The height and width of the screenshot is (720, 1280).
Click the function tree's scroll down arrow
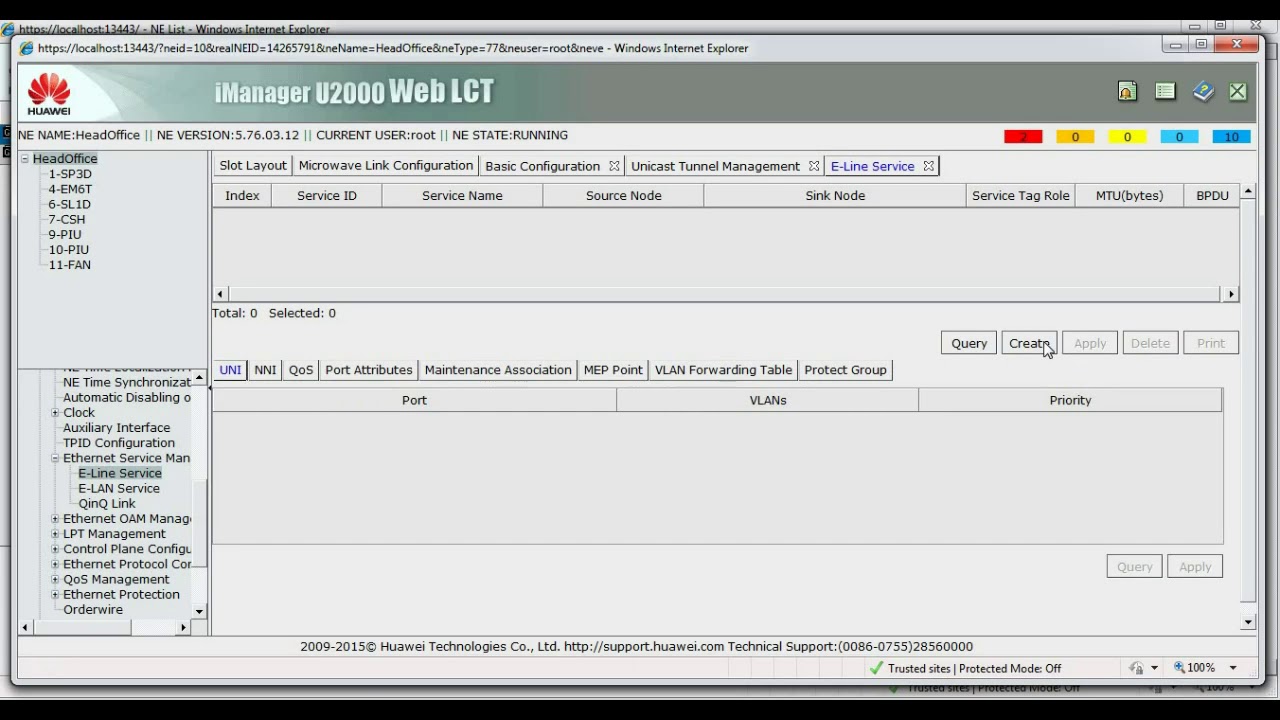click(x=199, y=611)
